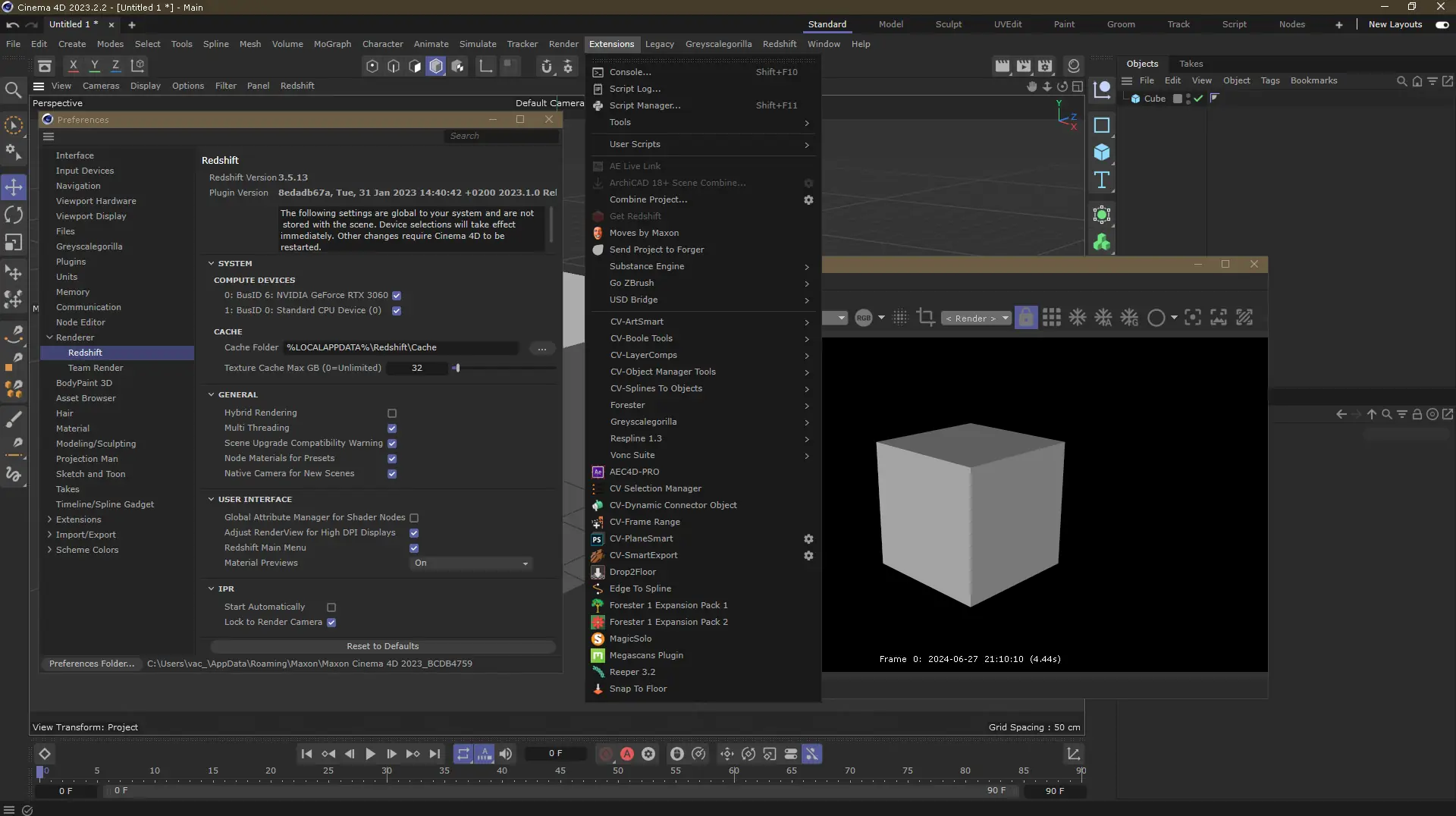Switch to the Takes tab
The image size is (1456, 816).
(x=1191, y=64)
